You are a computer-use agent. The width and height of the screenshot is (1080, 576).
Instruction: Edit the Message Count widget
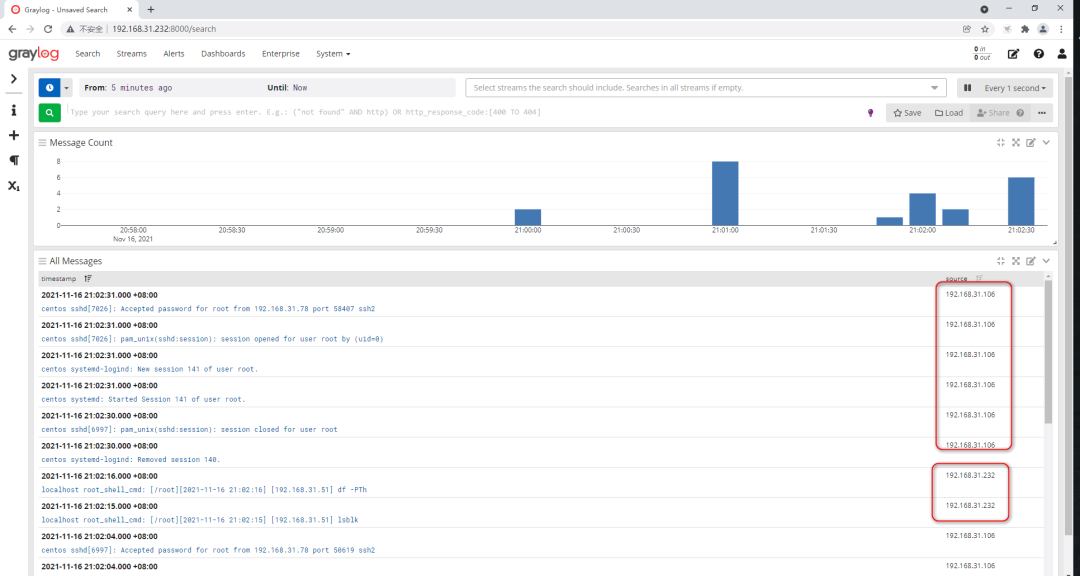click(x=1031, y=143)
